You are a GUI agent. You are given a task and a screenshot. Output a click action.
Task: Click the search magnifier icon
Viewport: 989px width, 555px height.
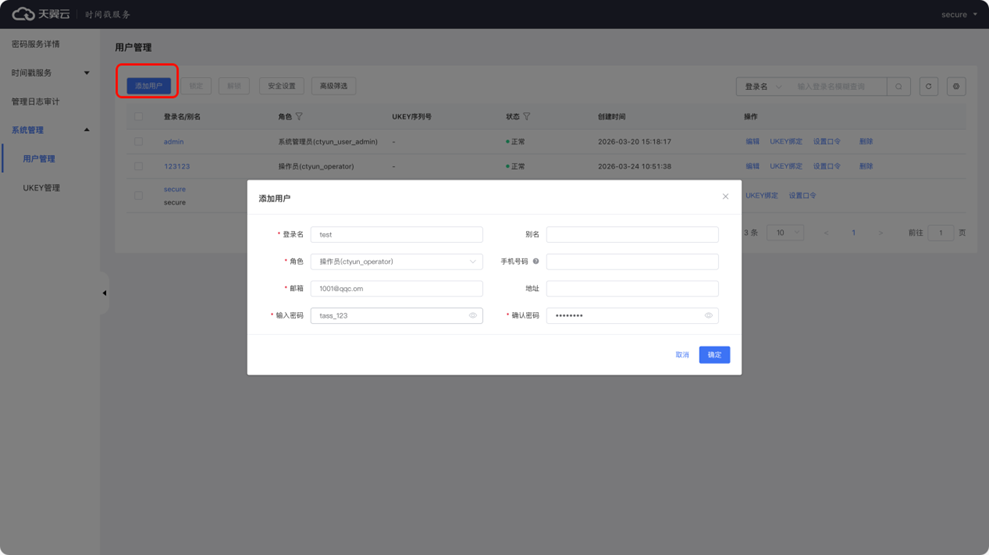[898, 86]
